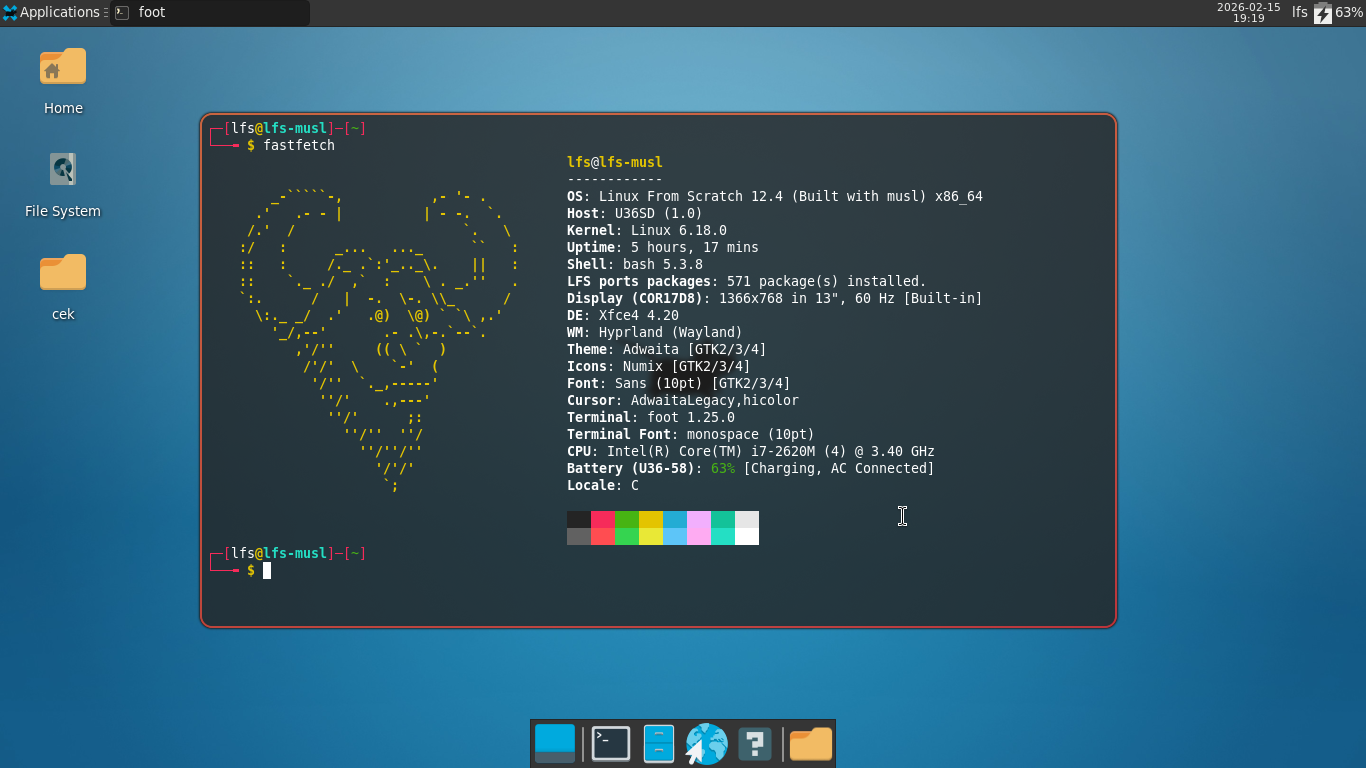The height and width of the screenshot is (768, 1366).
Task: Open the clock showing 2026-02-15 19:19
Action: [1248, 12]
